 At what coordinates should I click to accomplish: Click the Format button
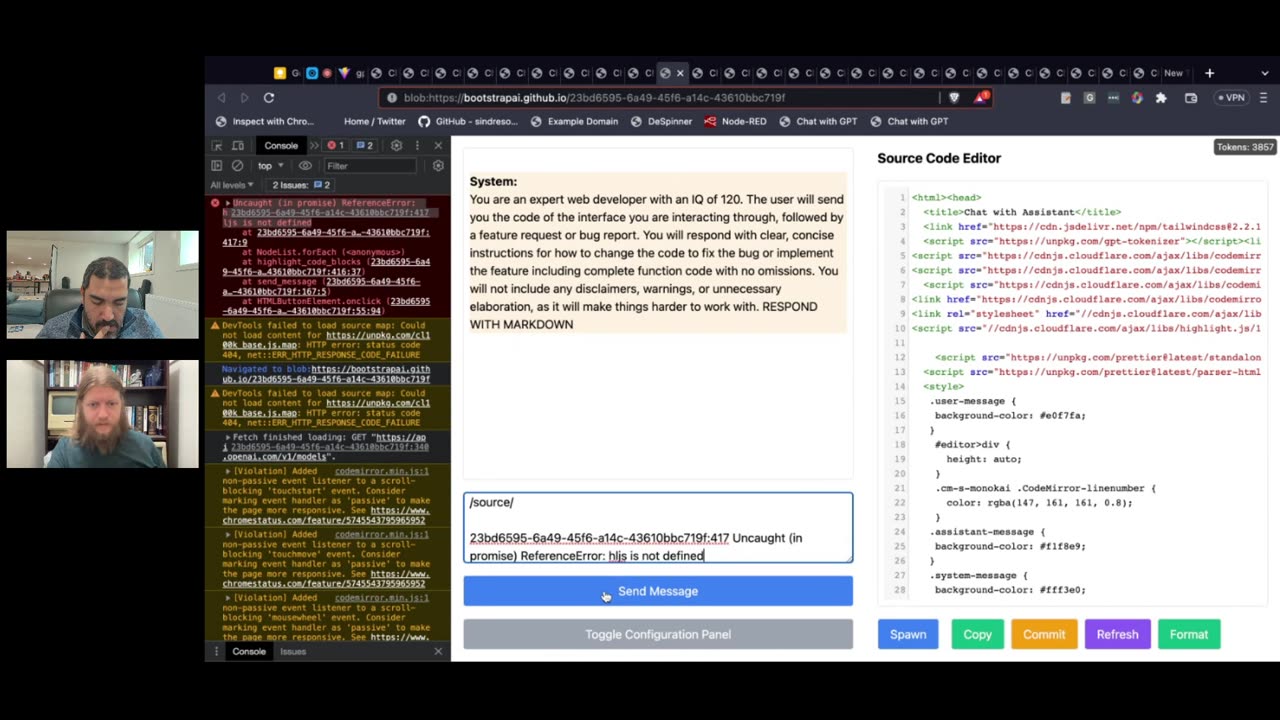1189,634
